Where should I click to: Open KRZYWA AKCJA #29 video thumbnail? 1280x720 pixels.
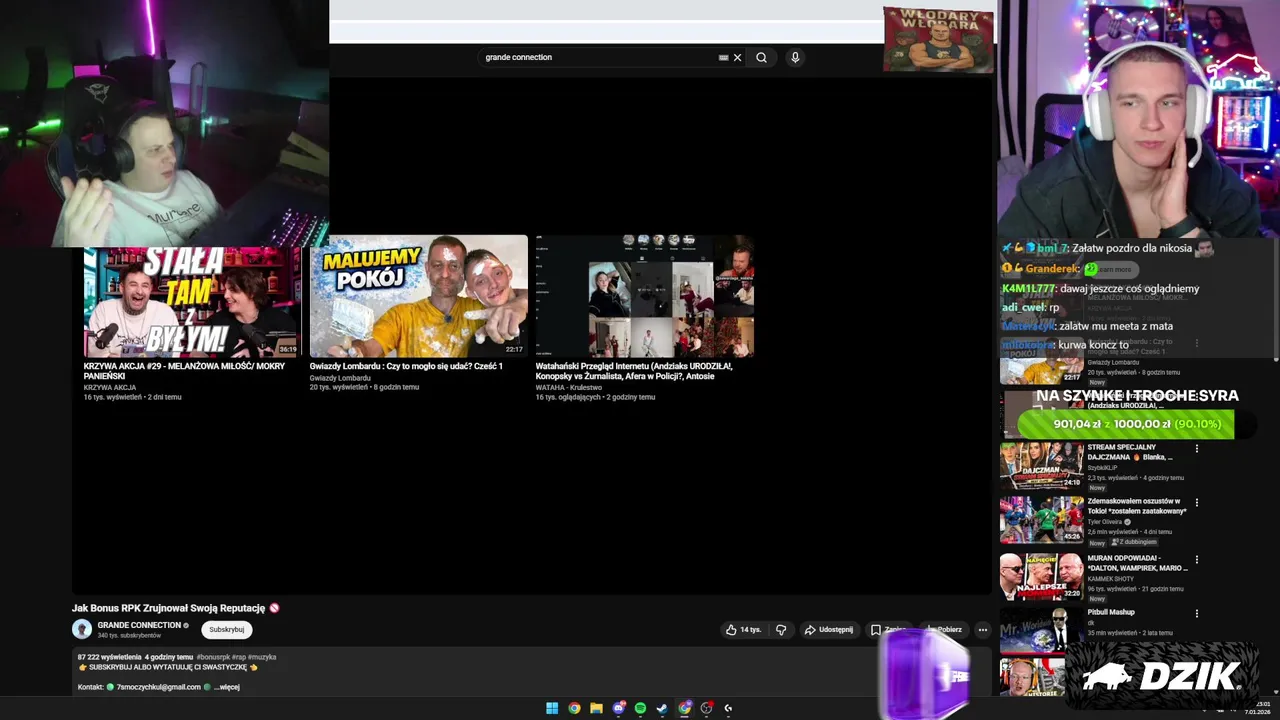point(192,301)
